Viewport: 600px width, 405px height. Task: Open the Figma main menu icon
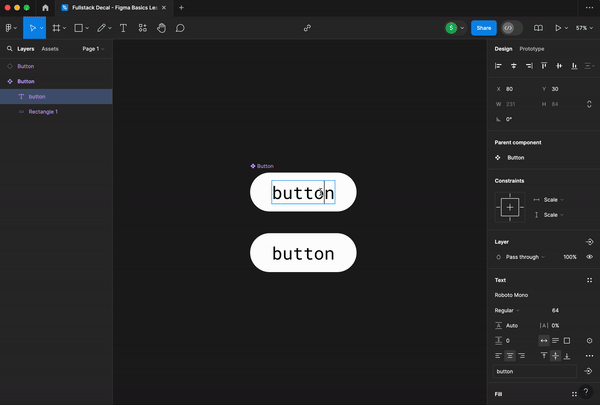click(8, 28)
